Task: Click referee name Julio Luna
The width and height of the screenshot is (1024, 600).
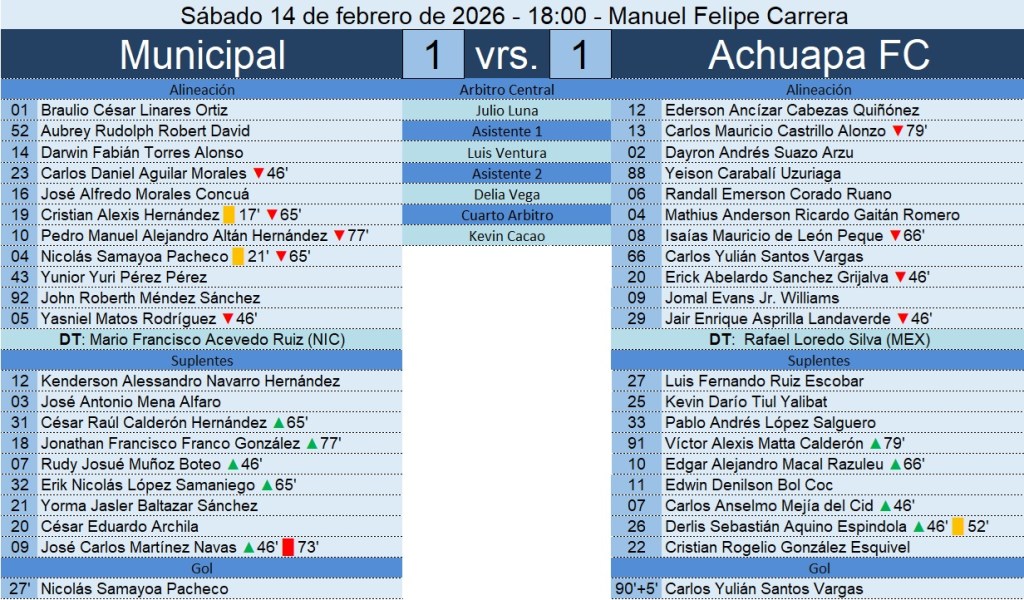Action: [x=506, y=111]
